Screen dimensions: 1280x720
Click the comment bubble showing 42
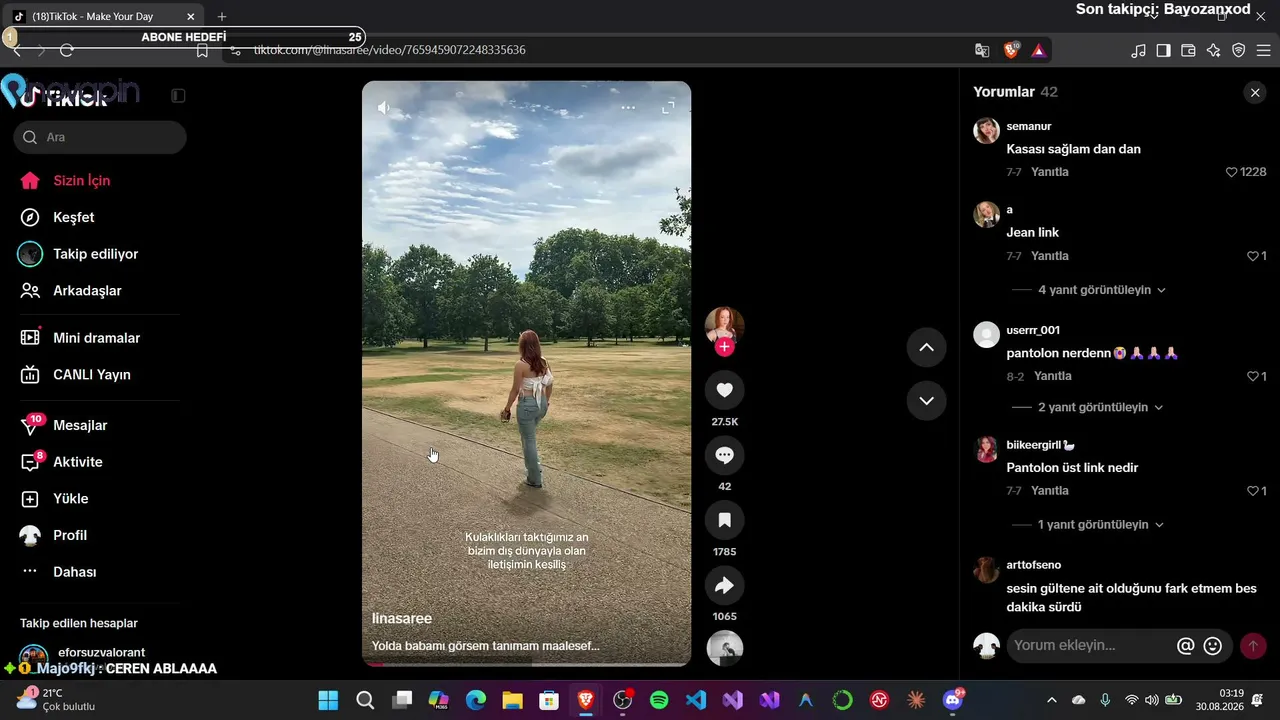pyautogui.click(x=724, y=455)
